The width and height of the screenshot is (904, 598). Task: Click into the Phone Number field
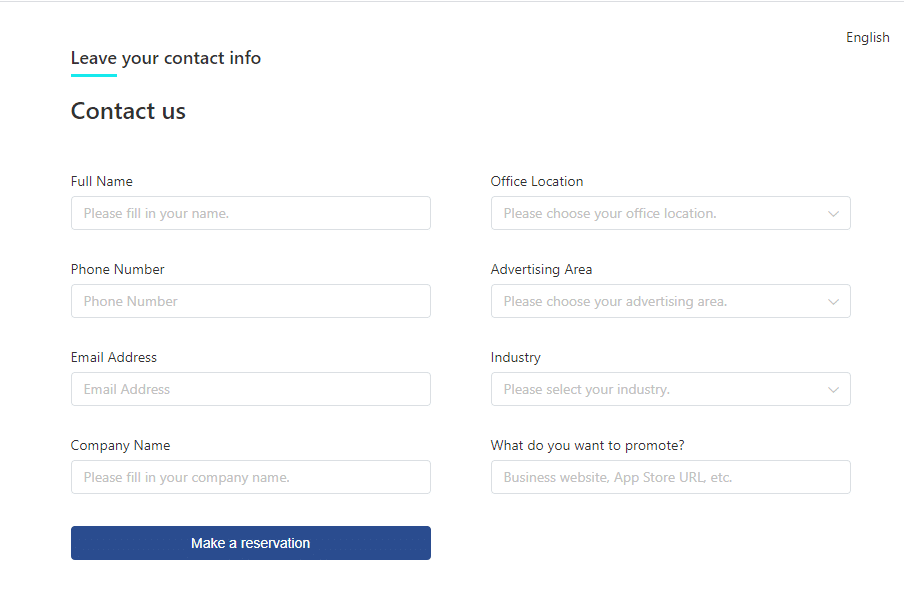point(250,301)
